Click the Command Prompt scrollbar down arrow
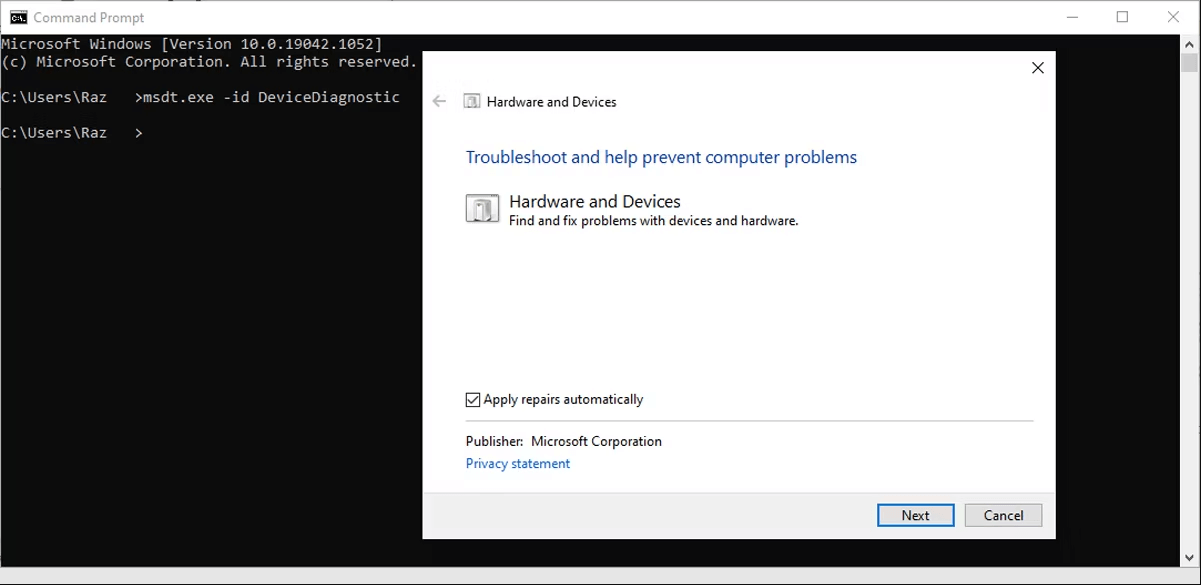The width and height of the screenshot is (1201, 585). pyautogui.click(x=1189, y=558)
